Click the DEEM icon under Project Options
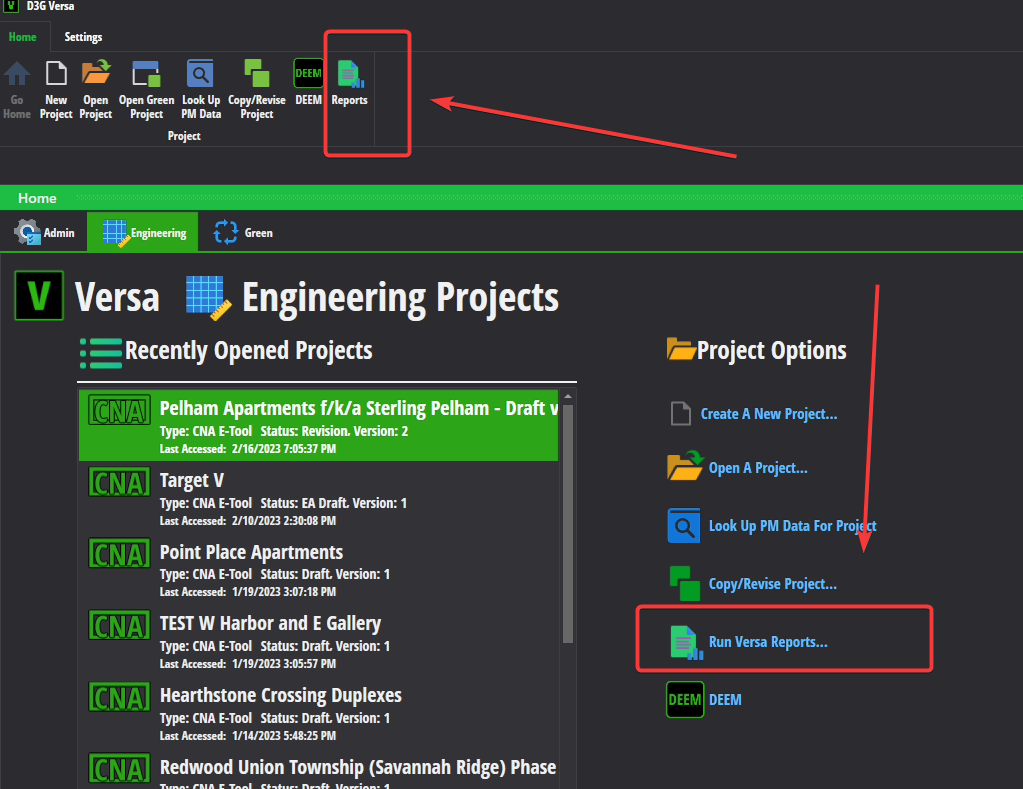 (684, 699)
